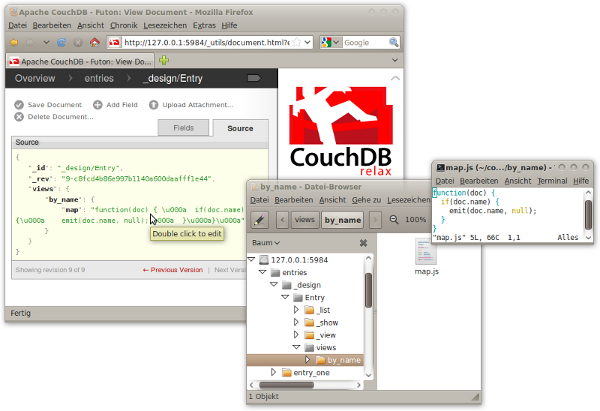Expand the _view folder node
The width and height of the screenshot is (600, 411).
[296, 335]
